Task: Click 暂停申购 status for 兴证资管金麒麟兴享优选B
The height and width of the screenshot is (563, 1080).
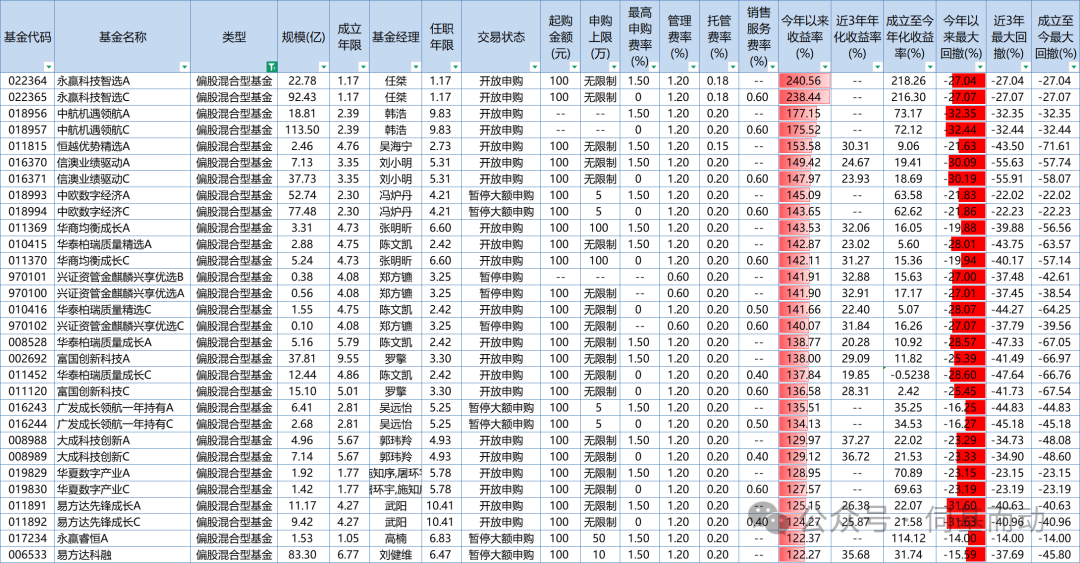Action: point(501,277)
